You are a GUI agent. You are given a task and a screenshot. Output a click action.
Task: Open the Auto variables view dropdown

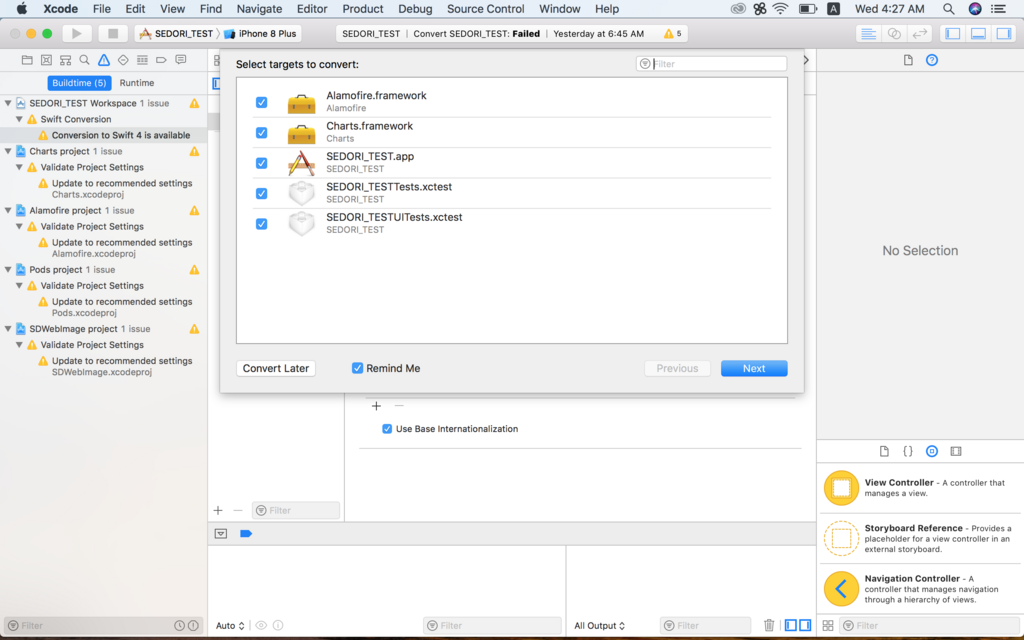[230, 626]
